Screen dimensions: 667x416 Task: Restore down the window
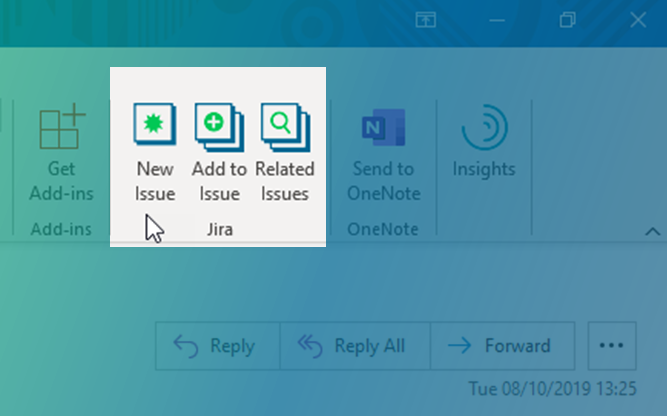click(568, 20)
